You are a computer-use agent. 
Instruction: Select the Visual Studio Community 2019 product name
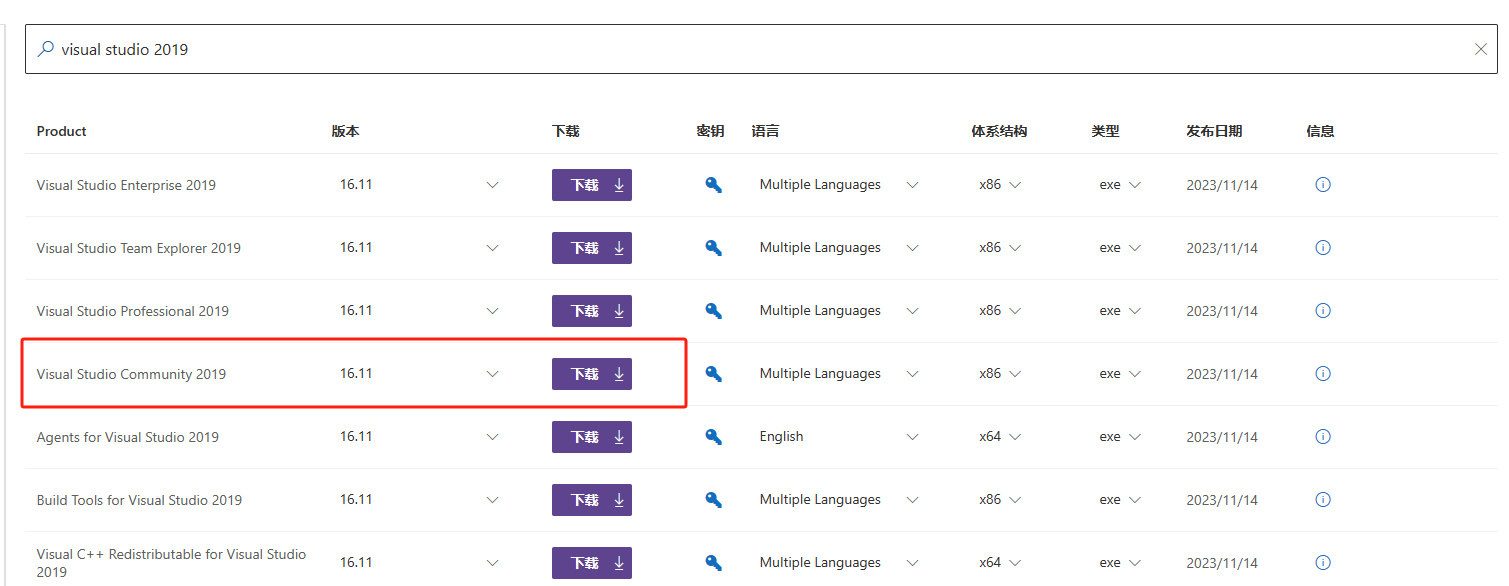click(x=131, y=374)
